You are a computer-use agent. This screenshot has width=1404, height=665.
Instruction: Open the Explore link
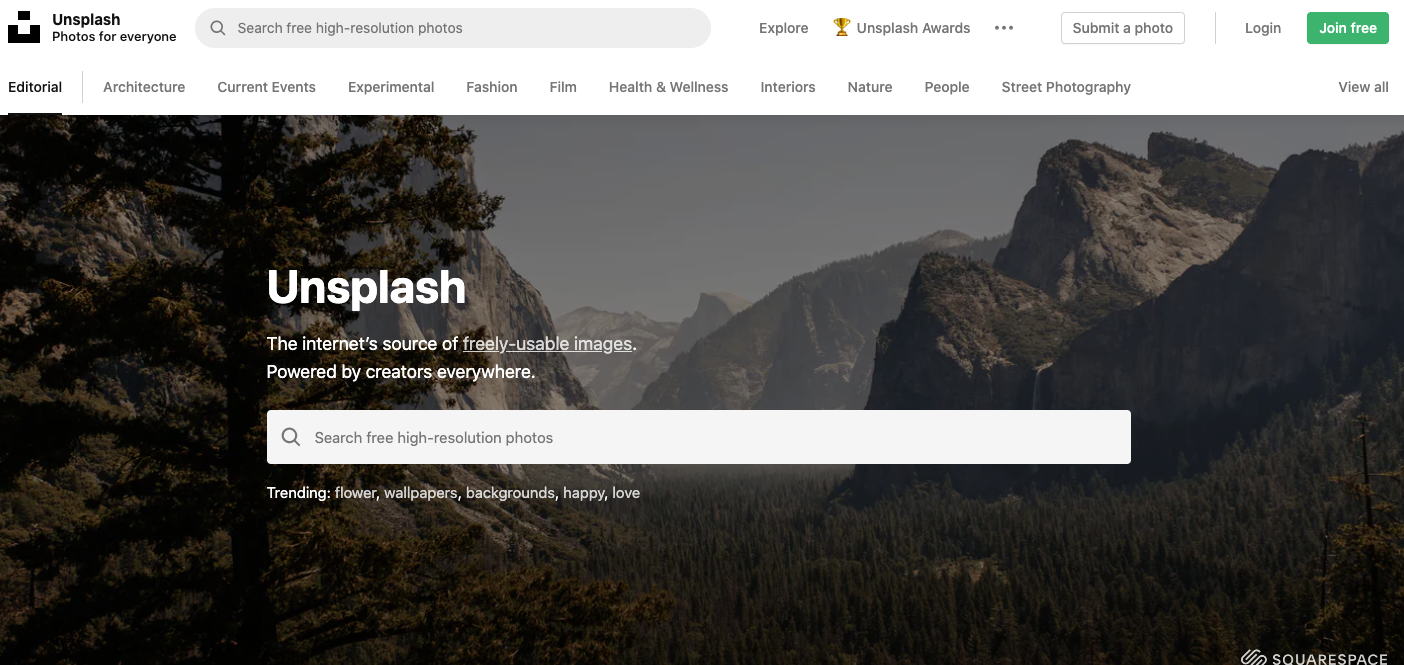783,28
